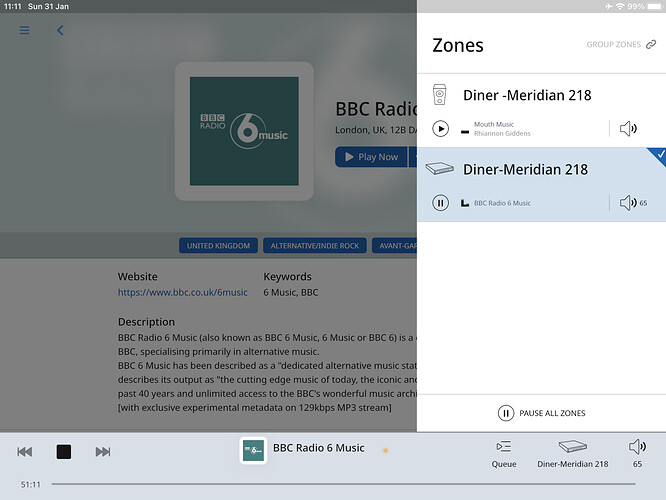Click the BBC Radio 6 Music now playing title
Screen dimensions: 666x500
(319, 448)
